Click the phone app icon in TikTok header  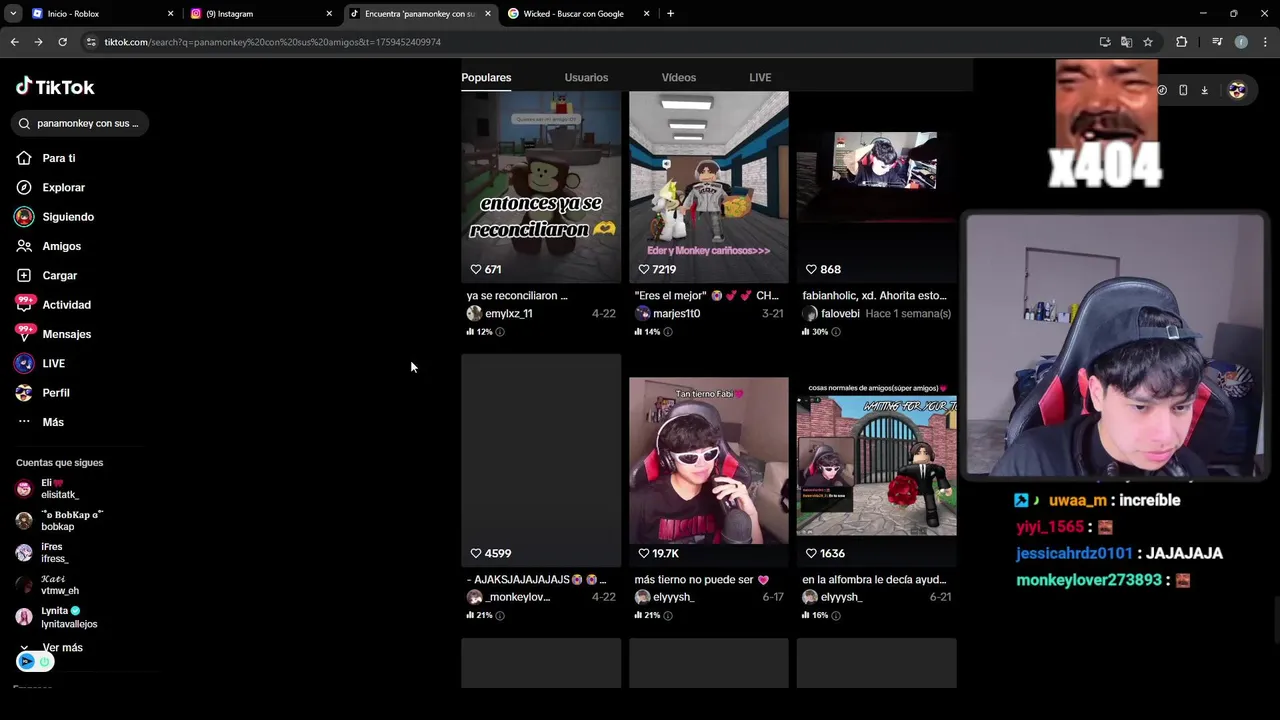pyautogui.click(x=1183, y=90)
